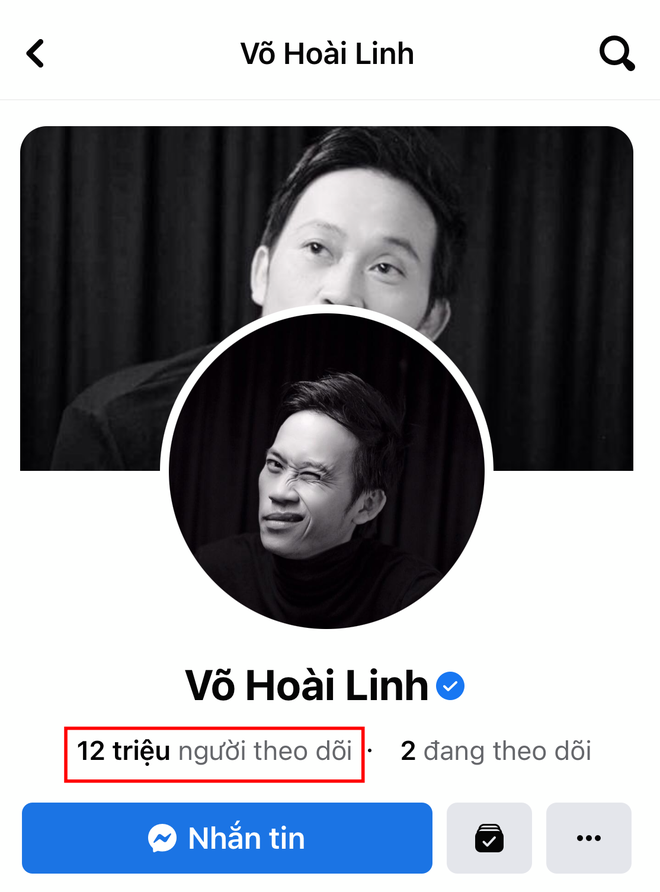Click the 'người theo dõi' gray label
This screenshot has height=892, width=660.
point(265,752)
